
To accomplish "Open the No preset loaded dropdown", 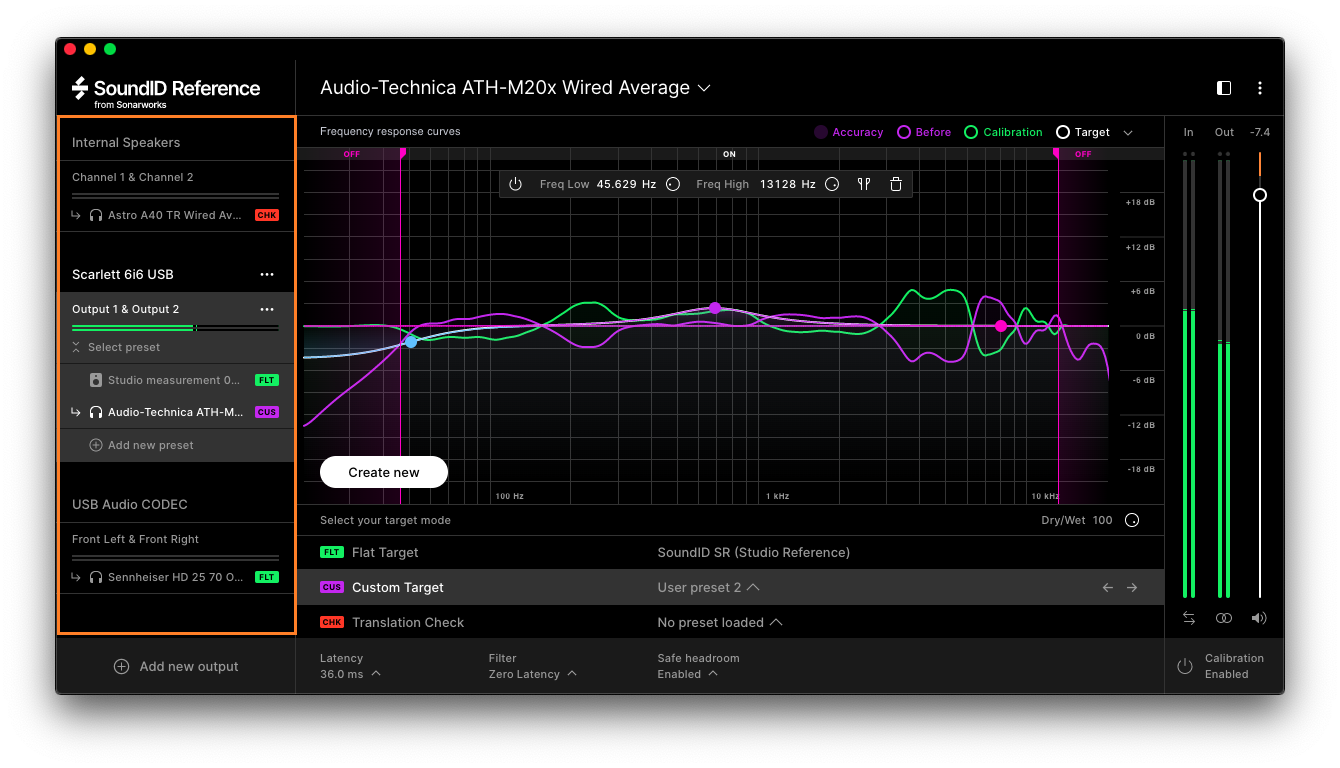I will pos(720,622).
